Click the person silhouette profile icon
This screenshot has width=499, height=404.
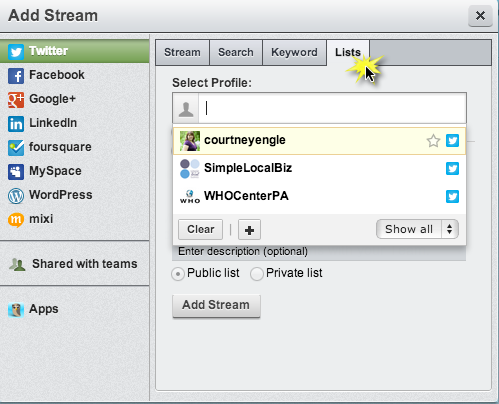pos(186,108)
